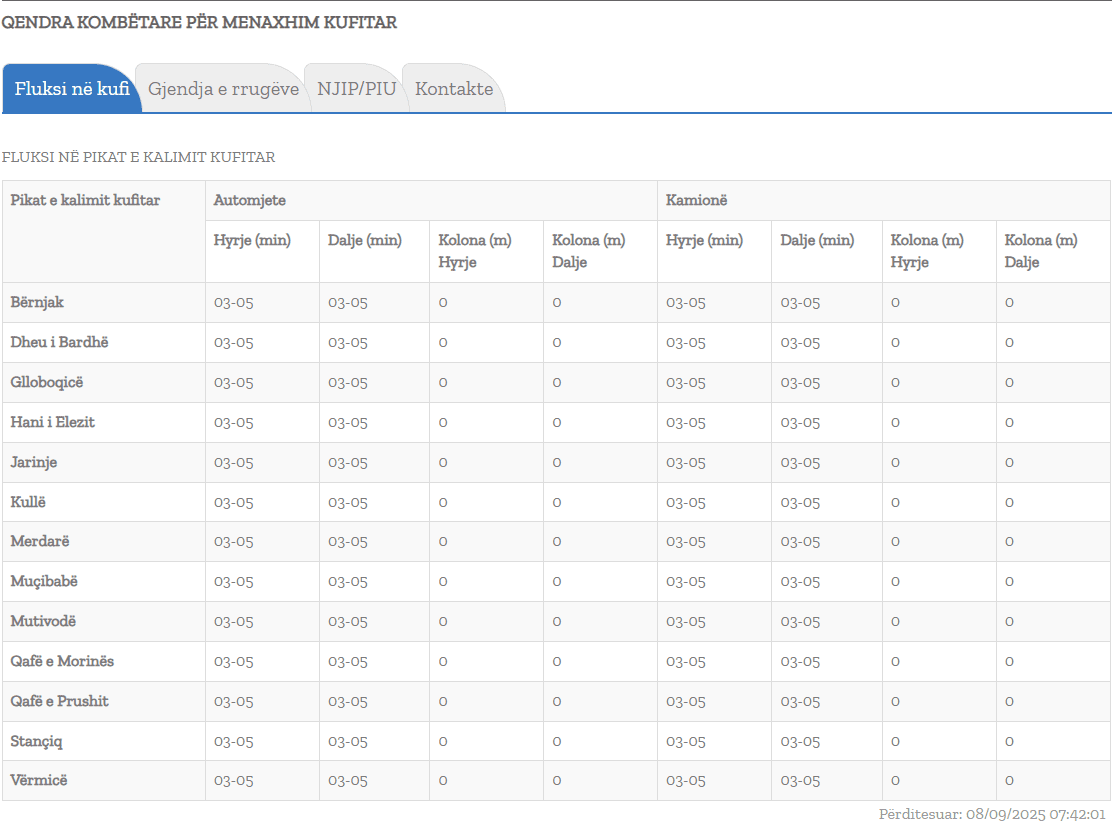Image resolution: width=1113 pixels, height=827 pixels.
Task: Go to the Kontakte tab
Action: pyautogui.click(x=454, y=89)
